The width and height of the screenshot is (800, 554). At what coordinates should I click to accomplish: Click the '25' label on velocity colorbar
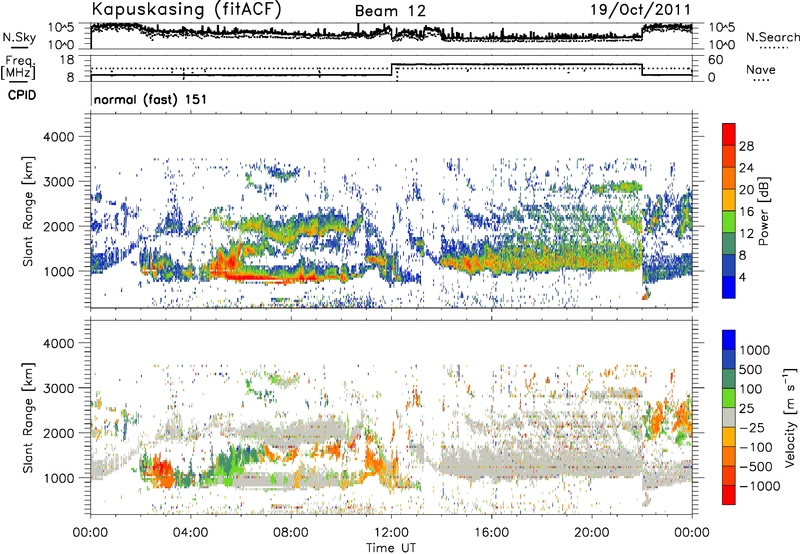(x=746, y=408)
